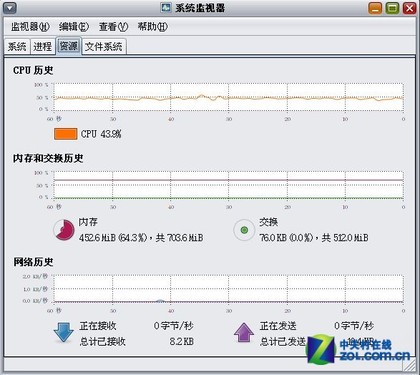420x375 pixels.
Task: Click the memory and swap history graph
Action: 229,185
